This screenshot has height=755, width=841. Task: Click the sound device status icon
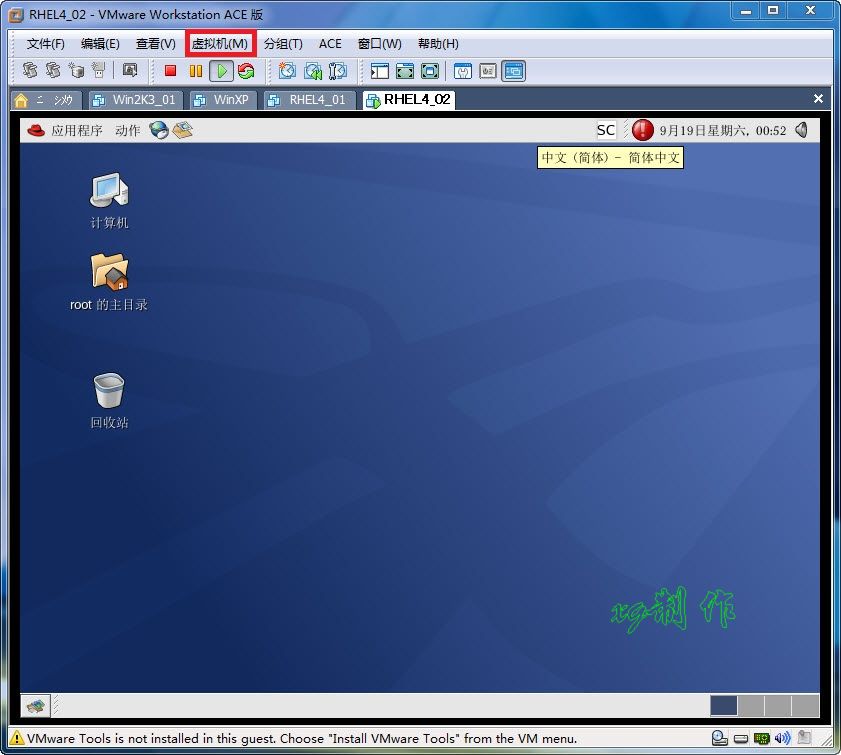click(783, 738)
